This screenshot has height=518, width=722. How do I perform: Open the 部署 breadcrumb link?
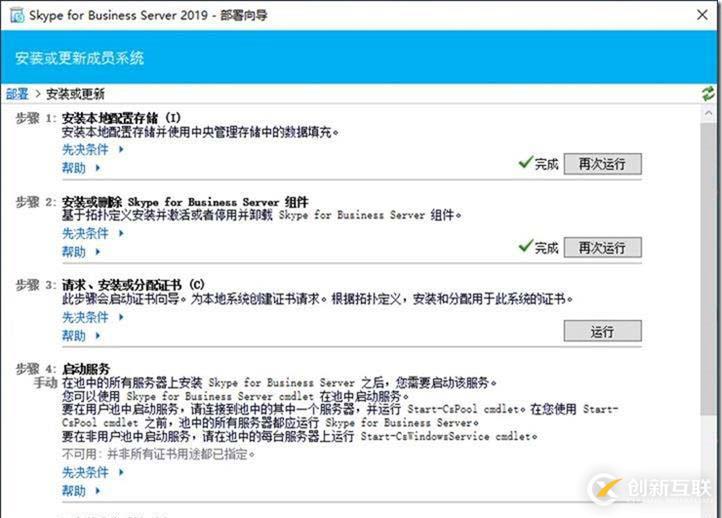tap(17, 94)
